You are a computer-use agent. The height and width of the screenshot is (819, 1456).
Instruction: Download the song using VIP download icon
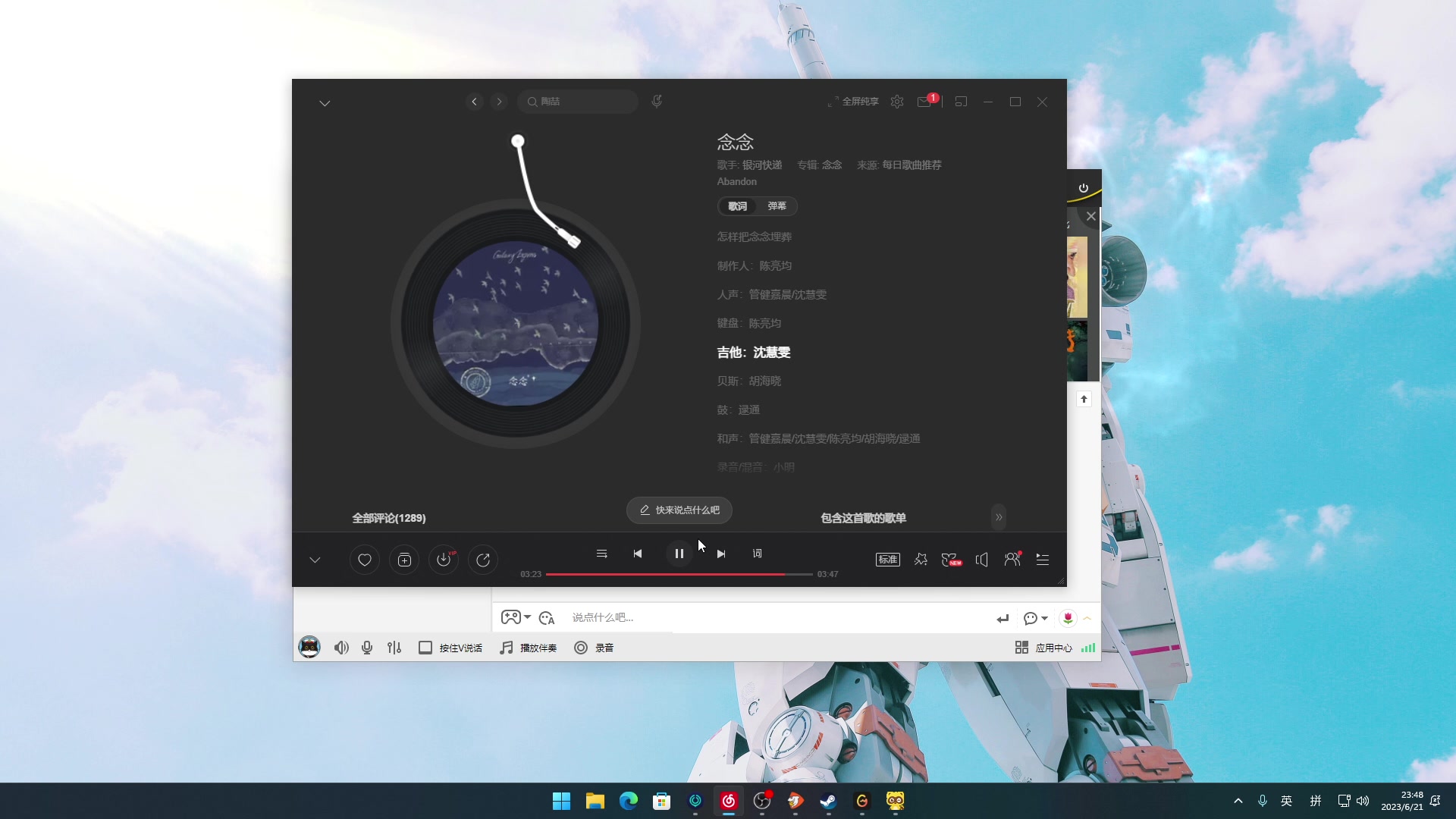[444, 560]
